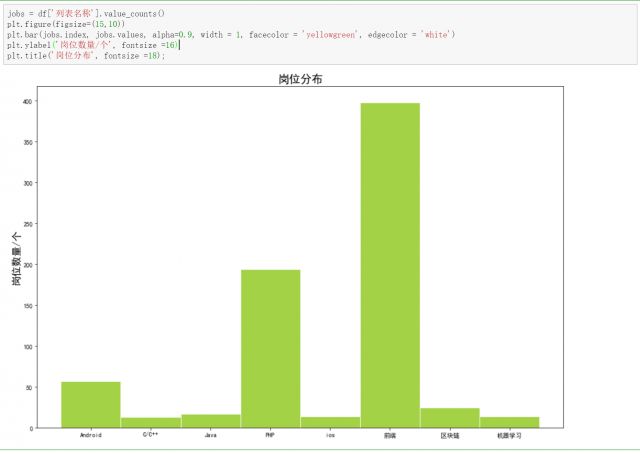Click the 'yellowgreen' string in code
640x454 pixels.
tap(331, 35)
